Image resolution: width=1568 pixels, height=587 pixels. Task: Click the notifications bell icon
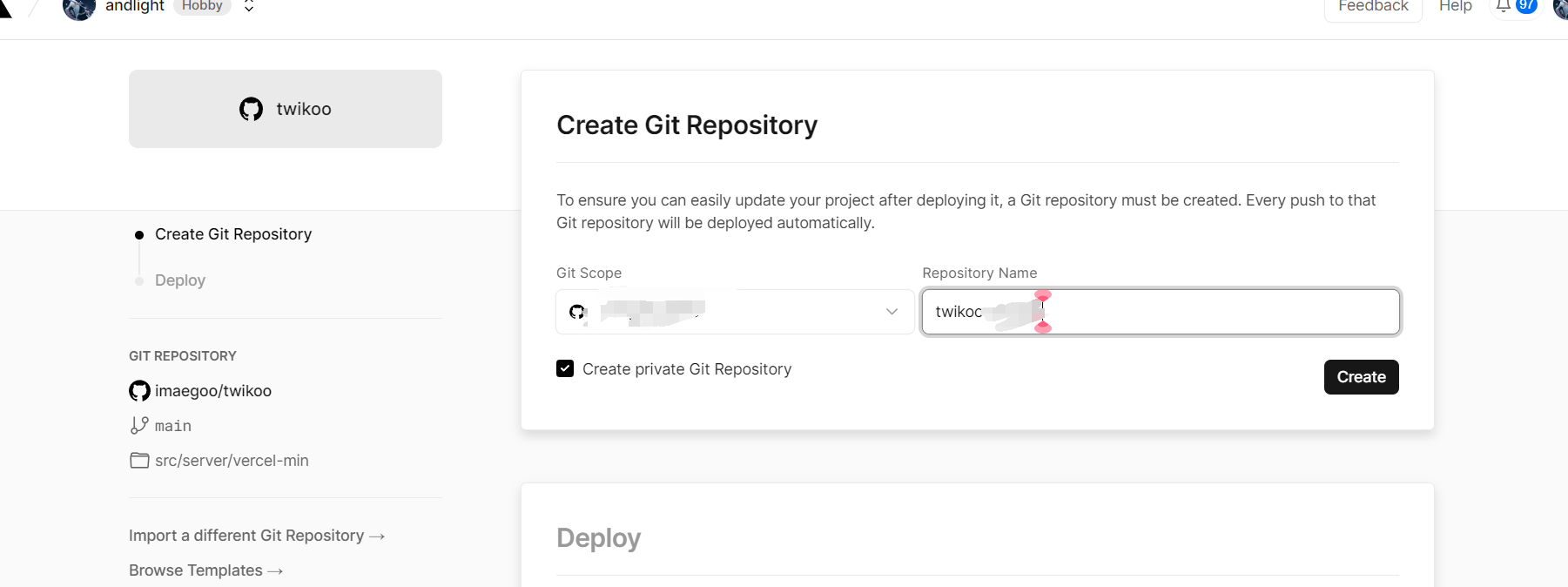click(1504, 6)
